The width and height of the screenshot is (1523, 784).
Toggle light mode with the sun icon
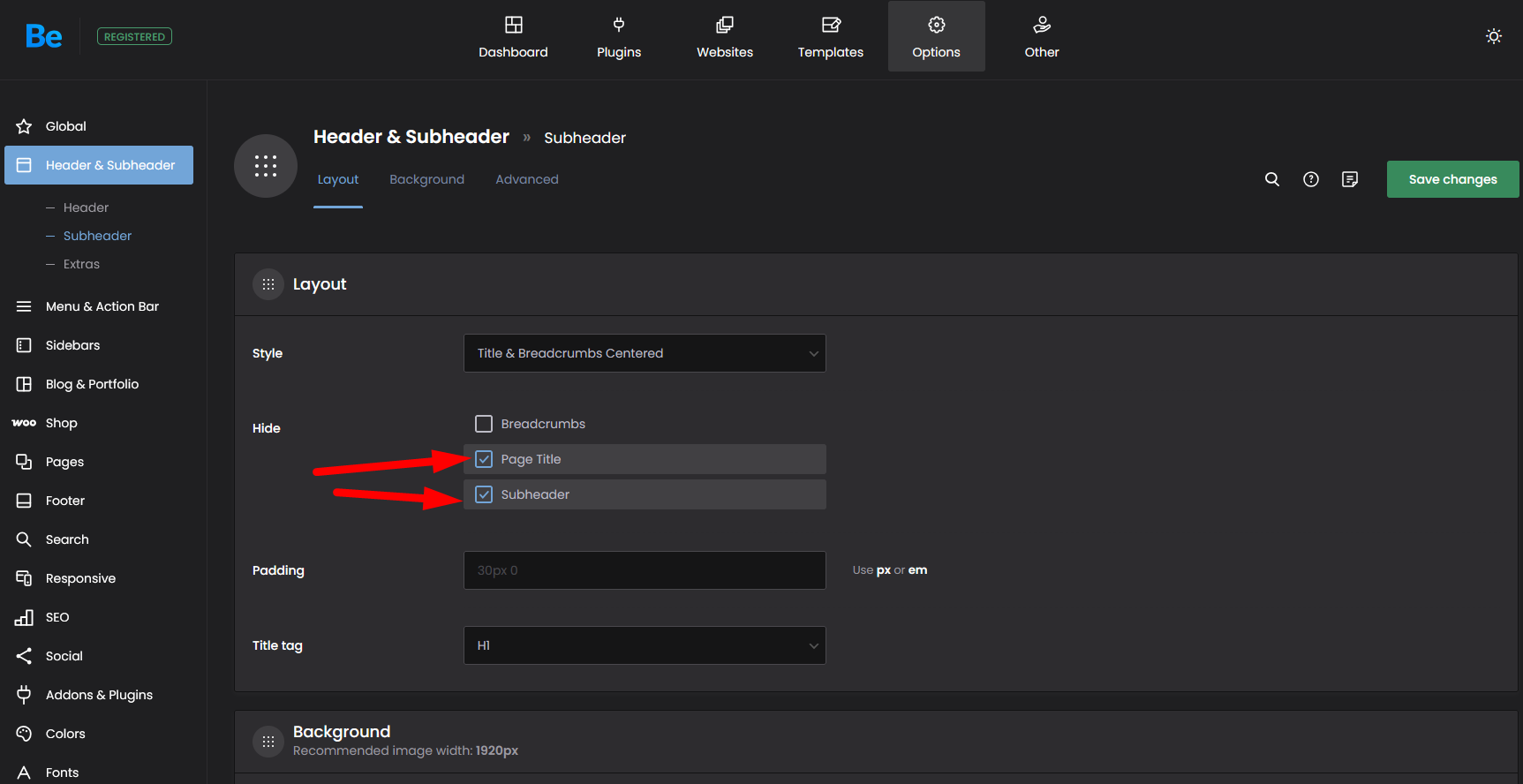click(1493, 36)
